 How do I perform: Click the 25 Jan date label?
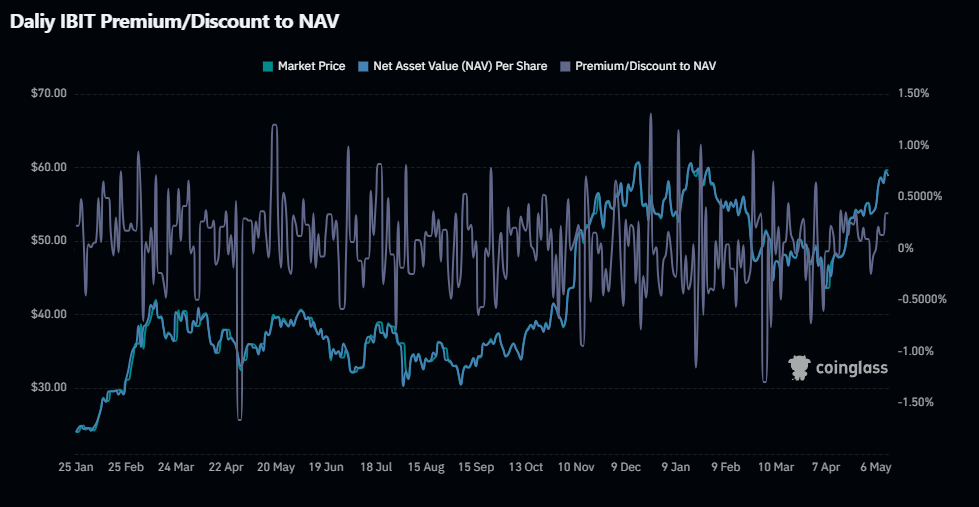75,467
